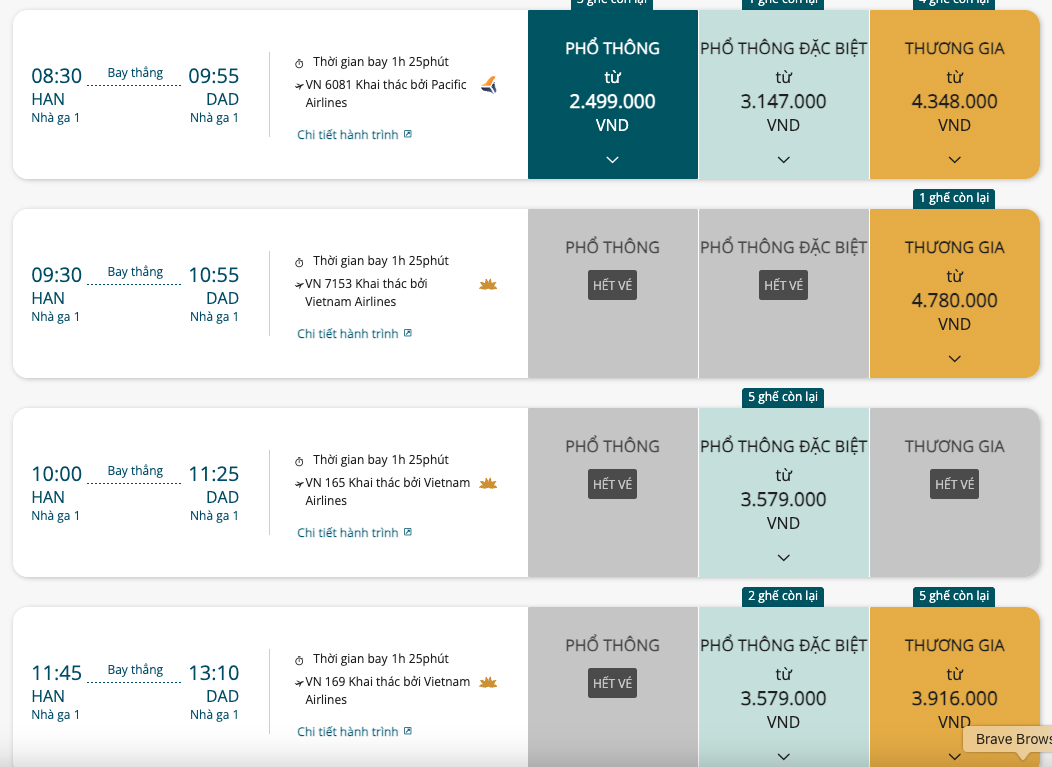Click the Vietnam Airlines lotus logo on VN 7153
Image resolution: width=1052 pixels, height=767 pixels.
point(488,285)
